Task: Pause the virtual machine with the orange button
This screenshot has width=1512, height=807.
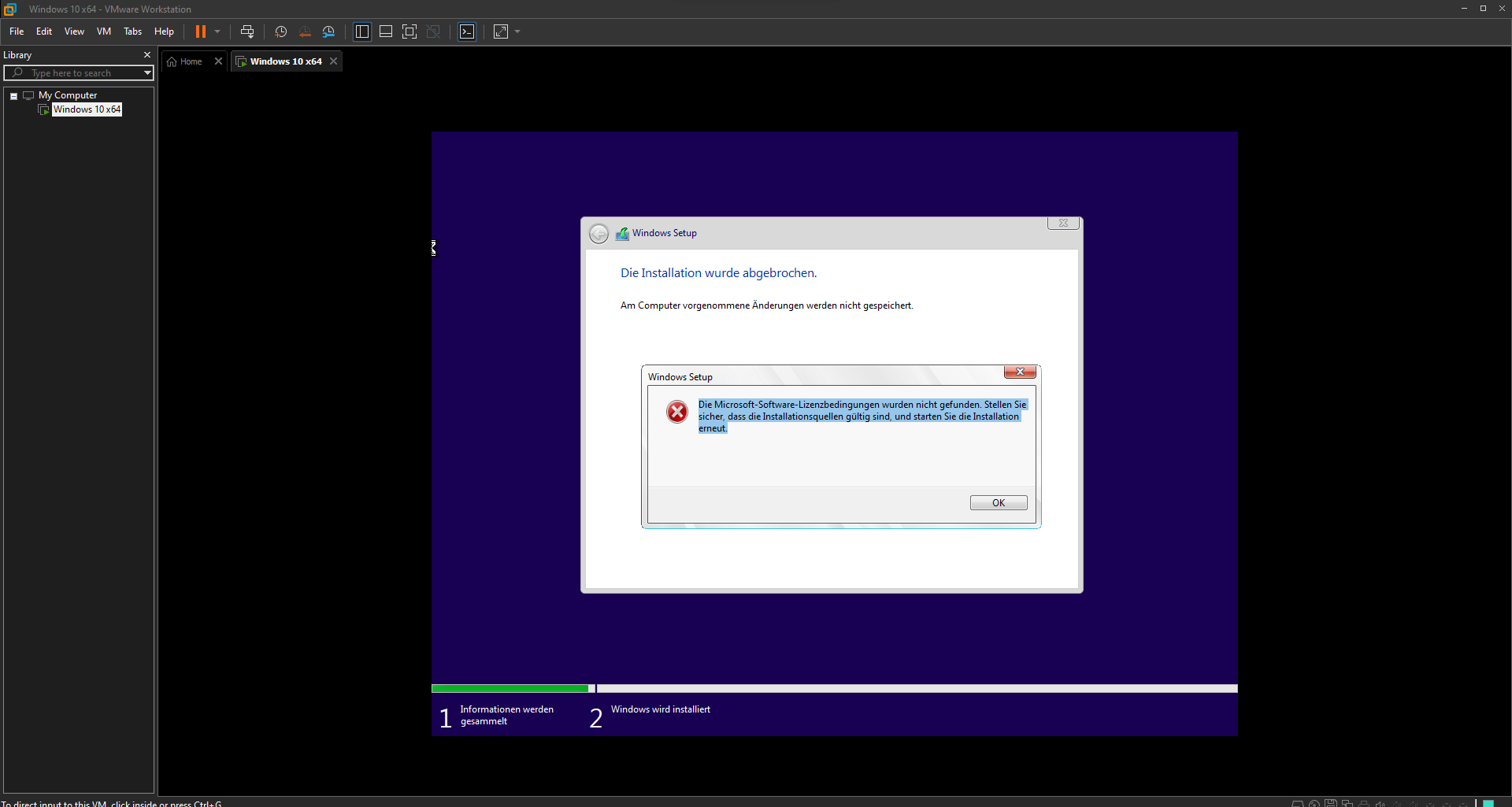Action: tap(201, 31)
